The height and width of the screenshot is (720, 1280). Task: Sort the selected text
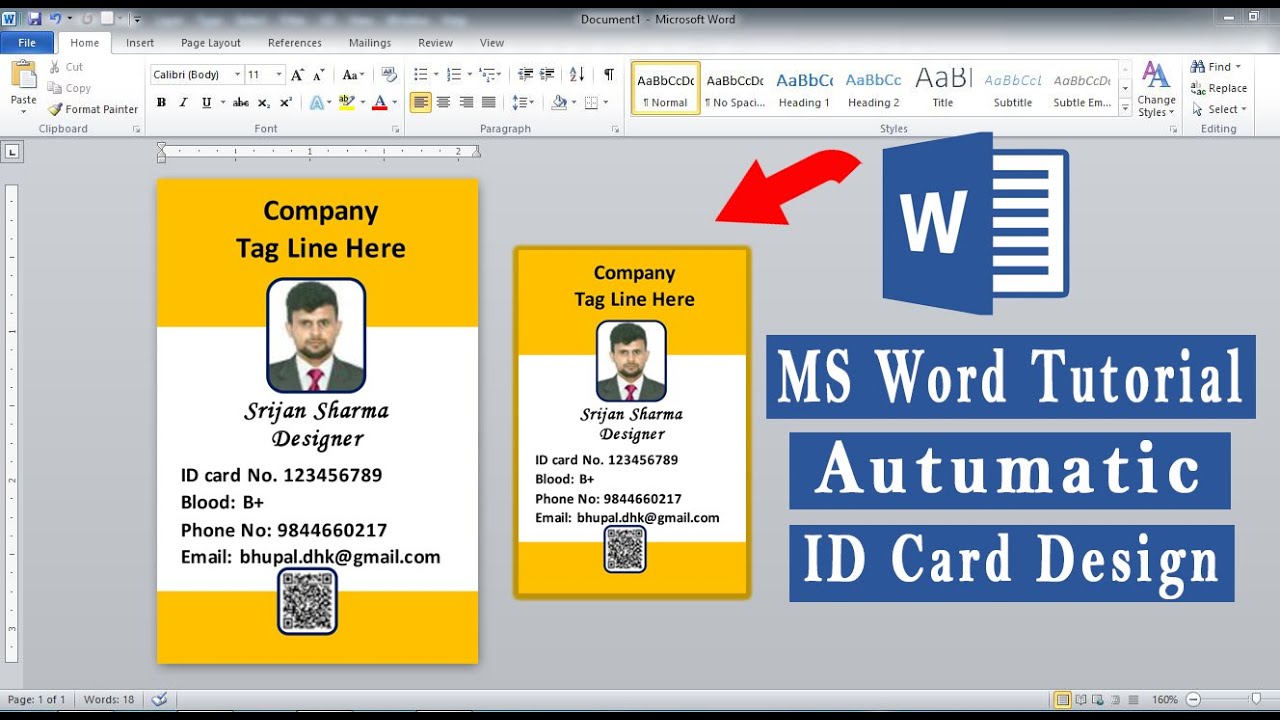point(577,75)
